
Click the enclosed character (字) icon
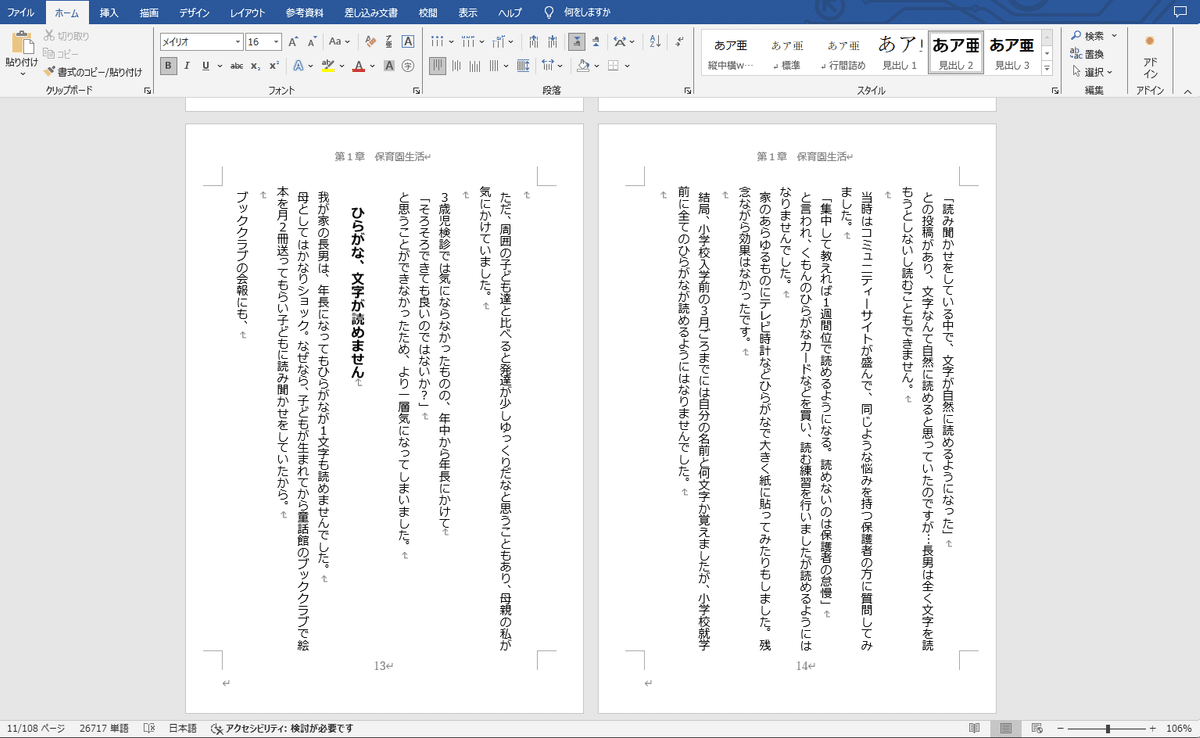coord(408,66)
